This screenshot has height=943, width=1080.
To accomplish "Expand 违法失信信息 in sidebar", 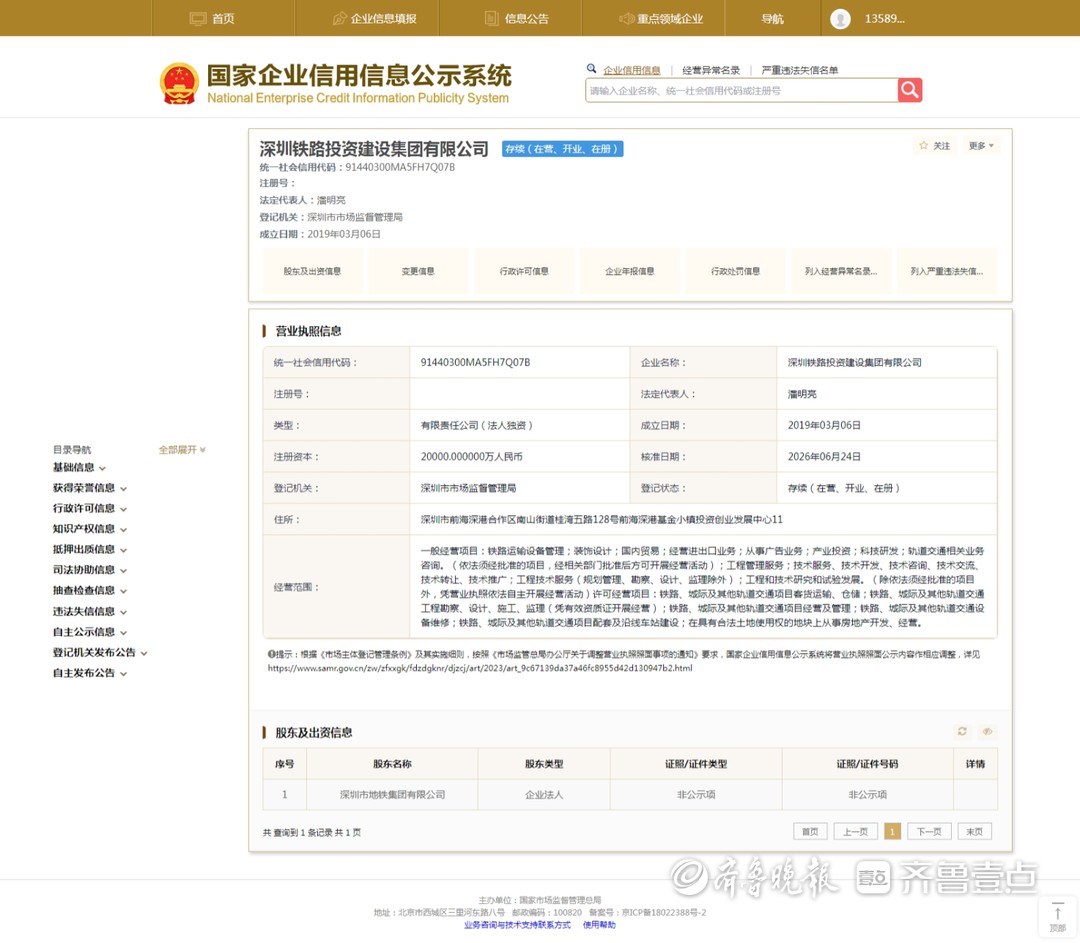I will [x=90, y=612].
